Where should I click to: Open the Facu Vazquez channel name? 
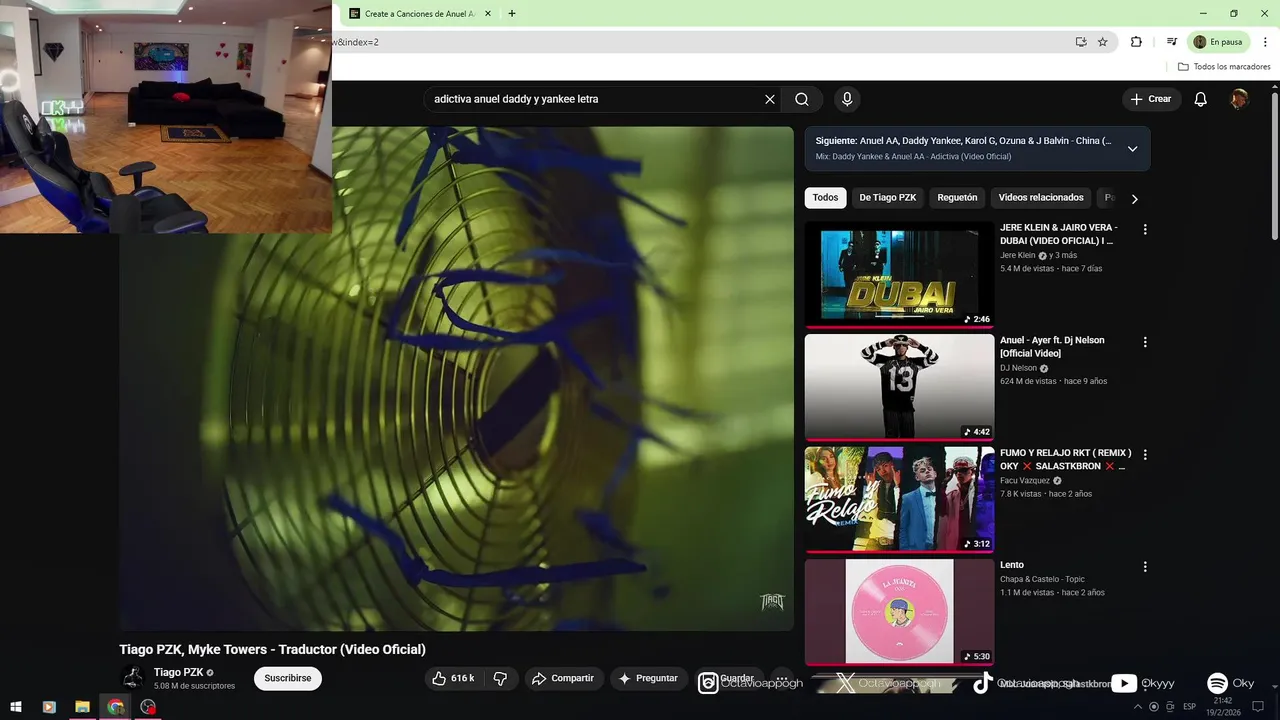point(1025,480)
